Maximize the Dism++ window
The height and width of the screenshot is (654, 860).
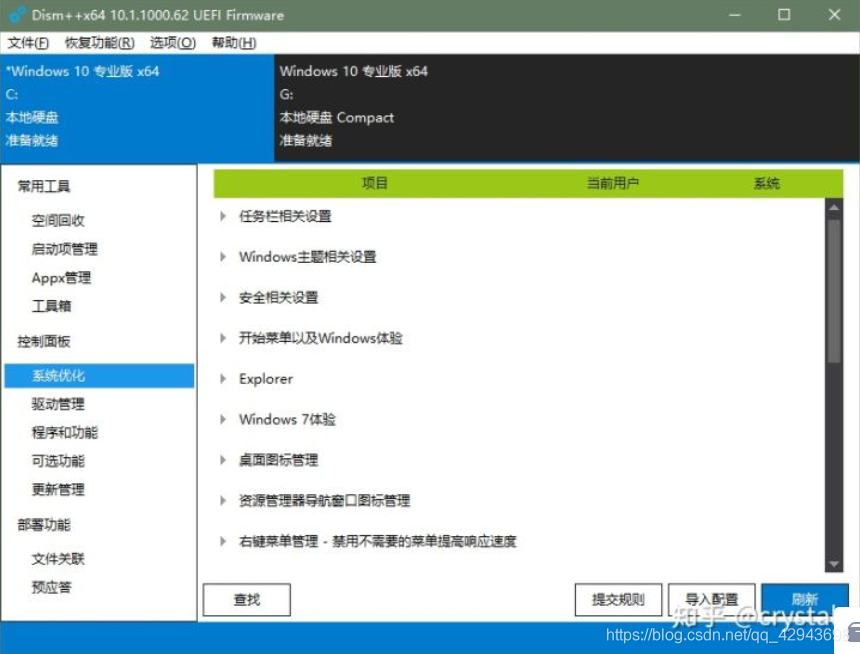(x=784, y=15)
